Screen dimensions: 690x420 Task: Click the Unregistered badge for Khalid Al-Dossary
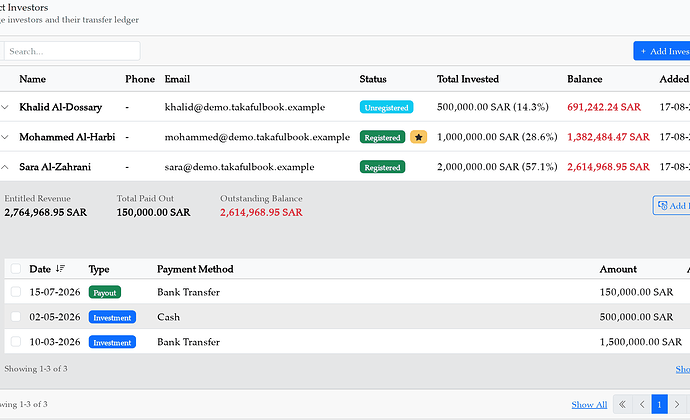pyautogui.click(x=386, y=107)
